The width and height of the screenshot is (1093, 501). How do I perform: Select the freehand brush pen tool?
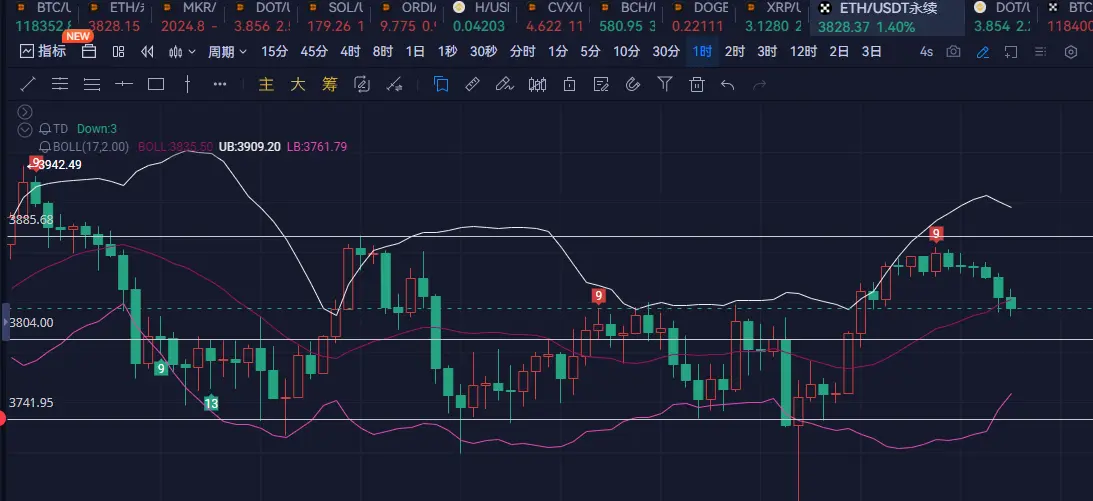505,84
